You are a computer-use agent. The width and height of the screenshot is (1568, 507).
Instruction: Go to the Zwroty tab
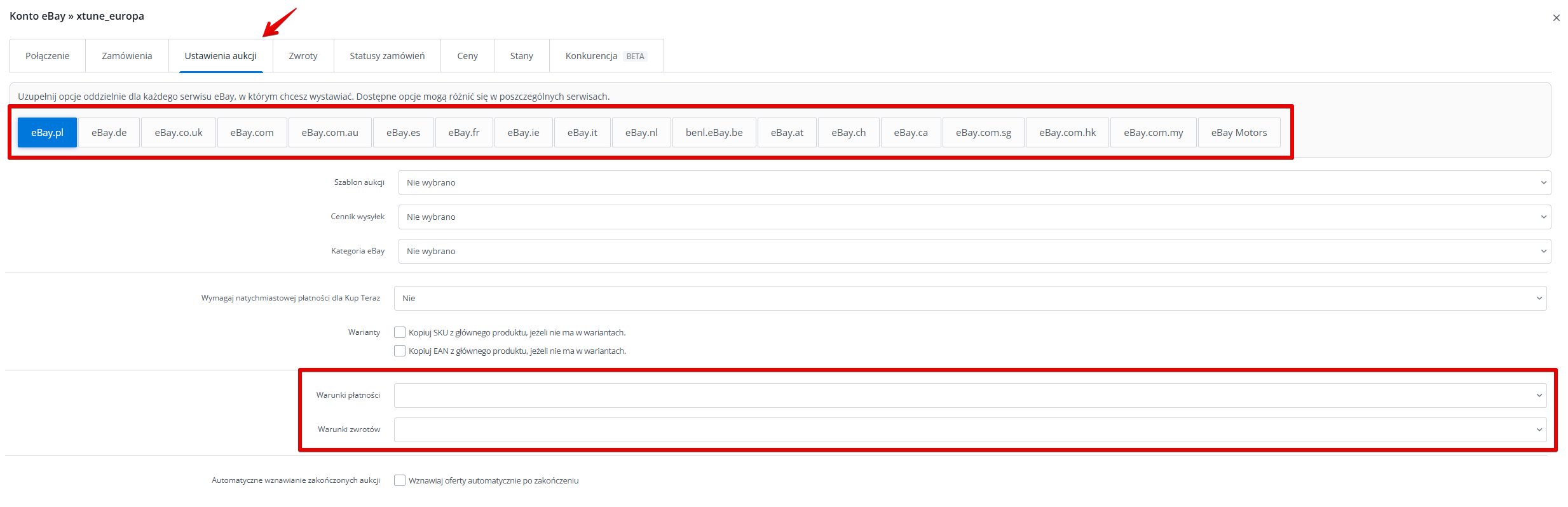pyautogui.click(x=303, y=56)
